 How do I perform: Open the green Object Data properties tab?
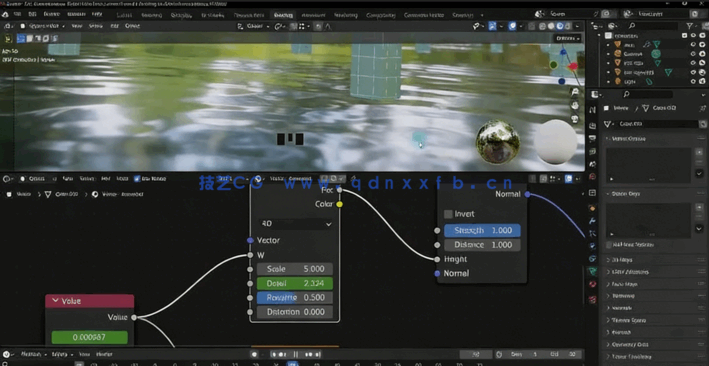(593, 271)
